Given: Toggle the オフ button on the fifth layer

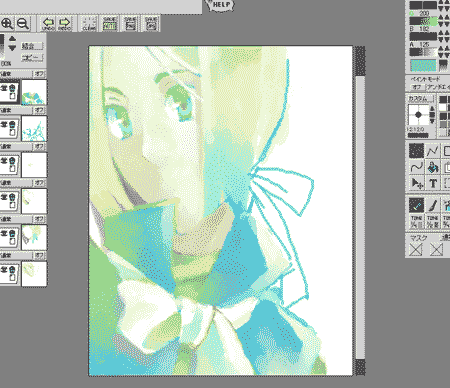Looking at the screenshot, I should point(39,219).
